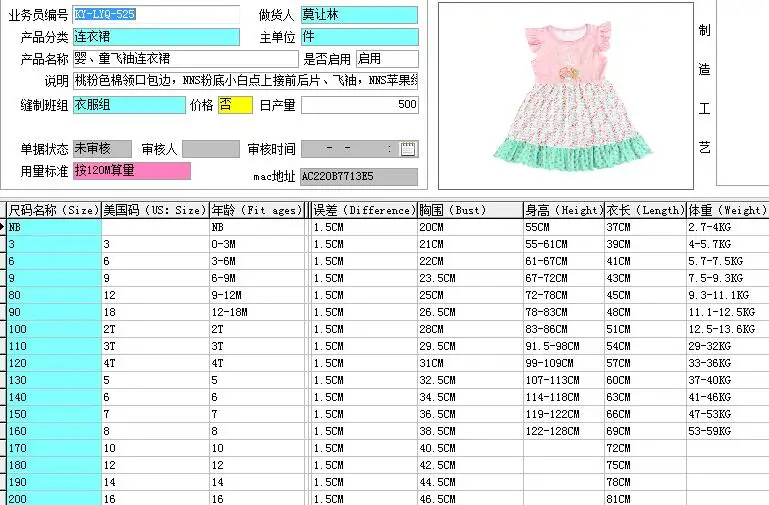769x505 pixels.
Task: Click weight cell 2.7-4KG
Action: tap(728, 227)
